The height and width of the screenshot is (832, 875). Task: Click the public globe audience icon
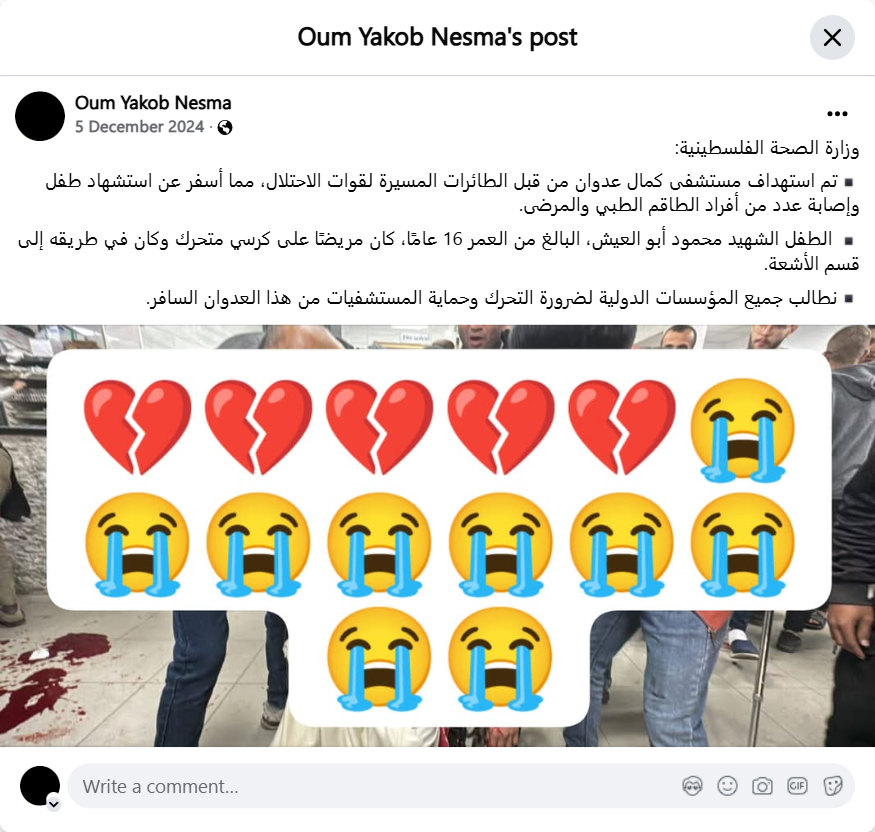coord(225,128)
